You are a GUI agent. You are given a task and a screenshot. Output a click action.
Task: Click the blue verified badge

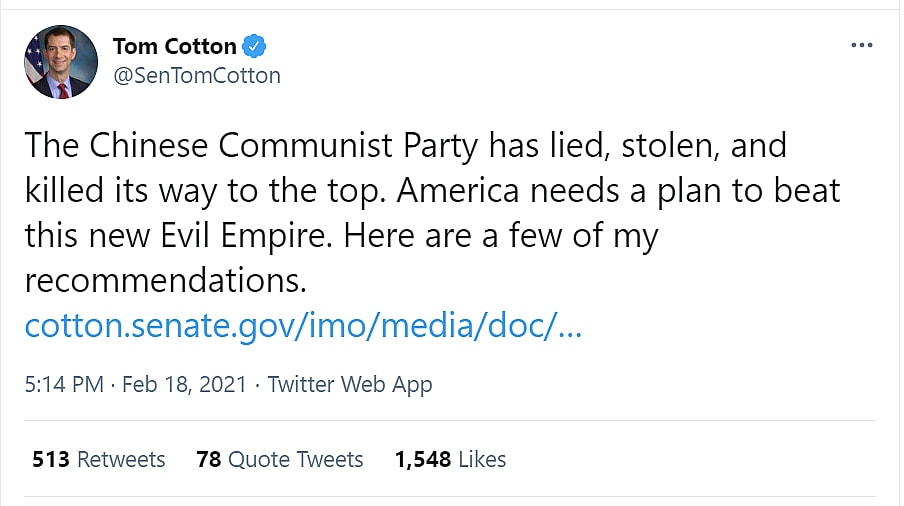256,46
